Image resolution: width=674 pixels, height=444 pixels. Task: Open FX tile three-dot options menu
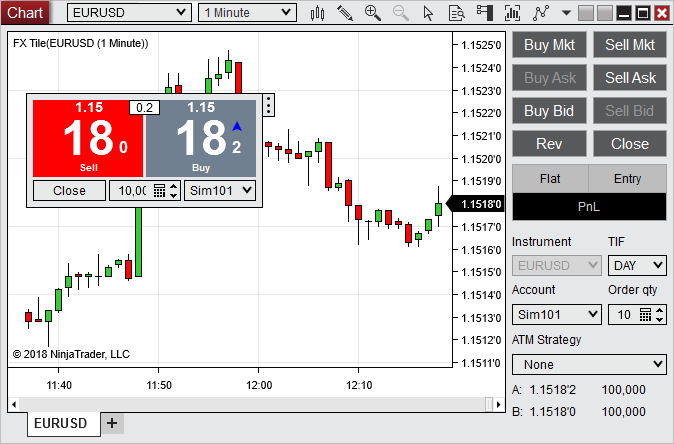268,106
